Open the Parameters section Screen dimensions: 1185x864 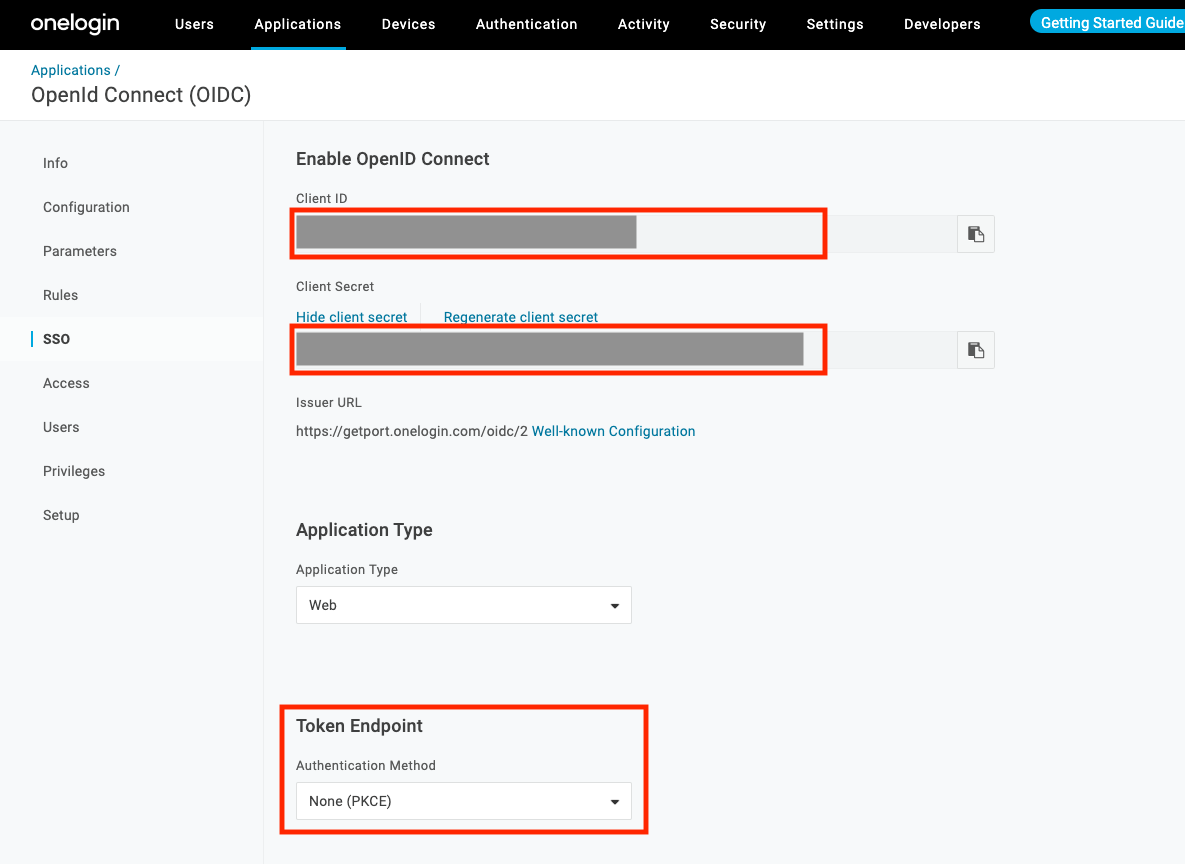point(80,251)
